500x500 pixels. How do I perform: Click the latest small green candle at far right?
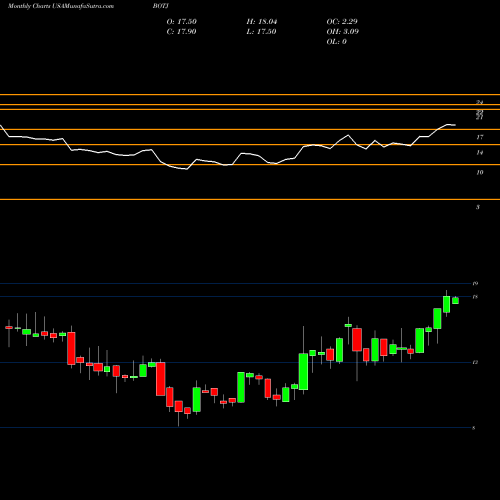tap(455, 301)
